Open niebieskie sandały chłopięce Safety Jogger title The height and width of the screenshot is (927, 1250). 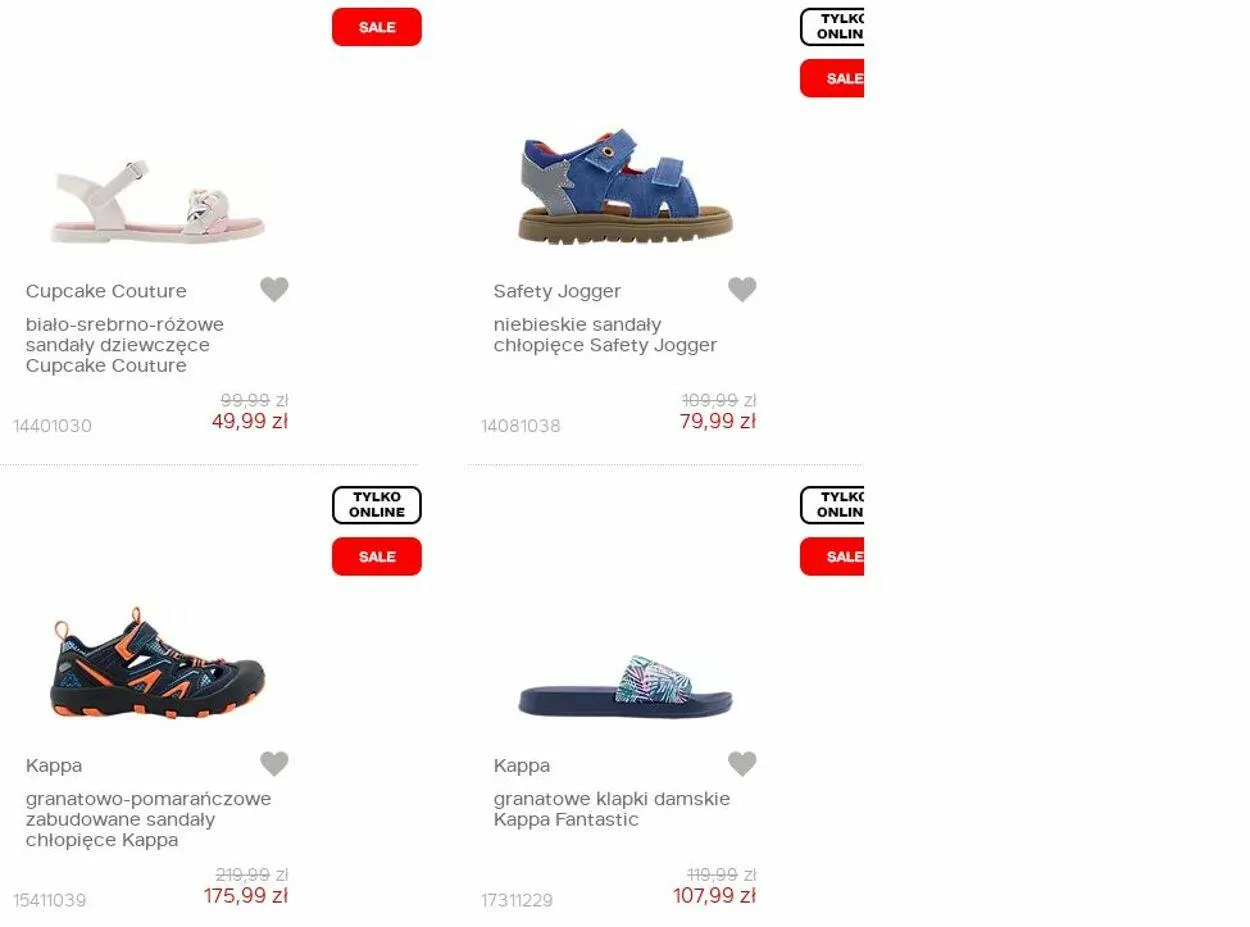[605, 335]
